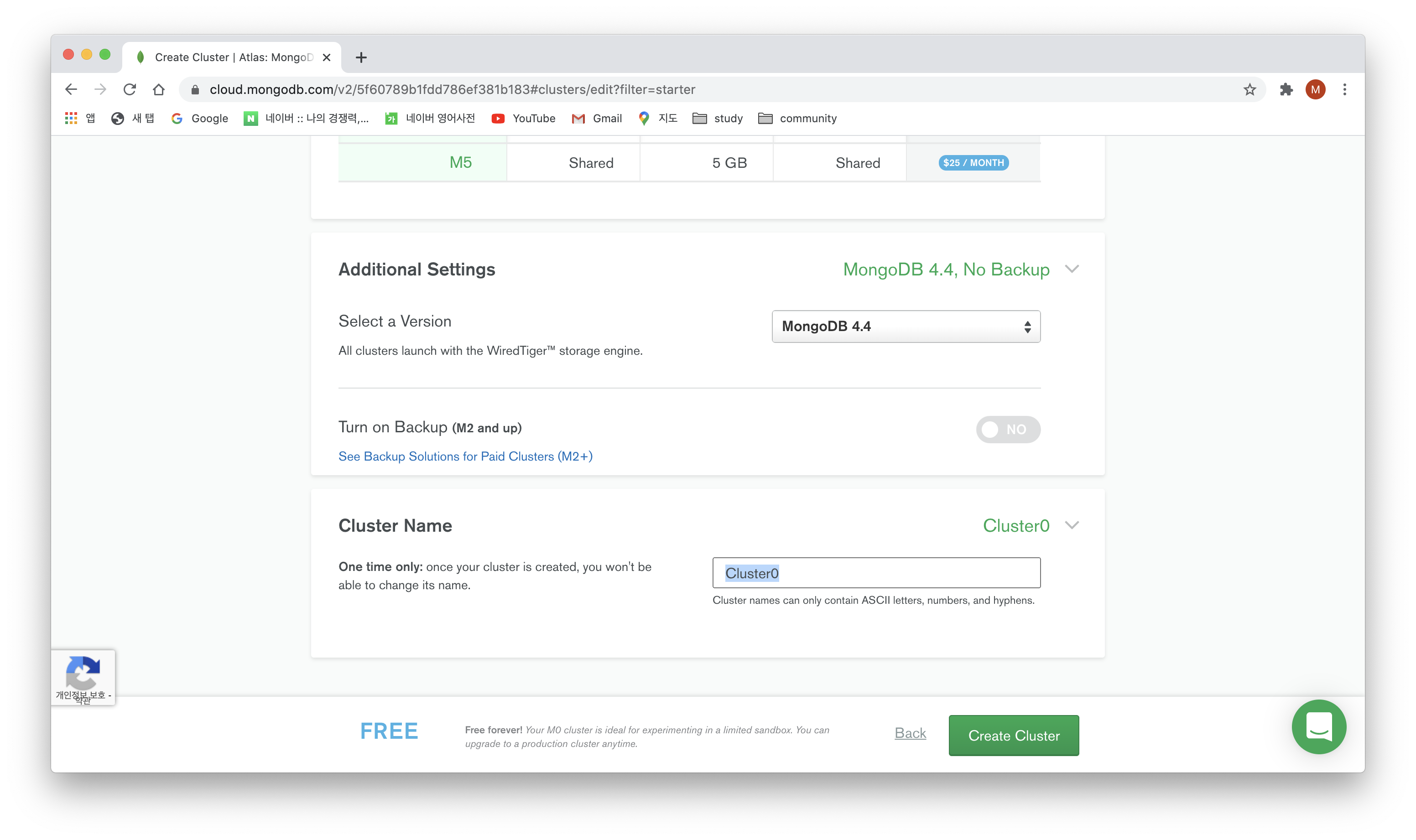
Task: Click the Cluster0 name input field
Action: click(876, 573)
